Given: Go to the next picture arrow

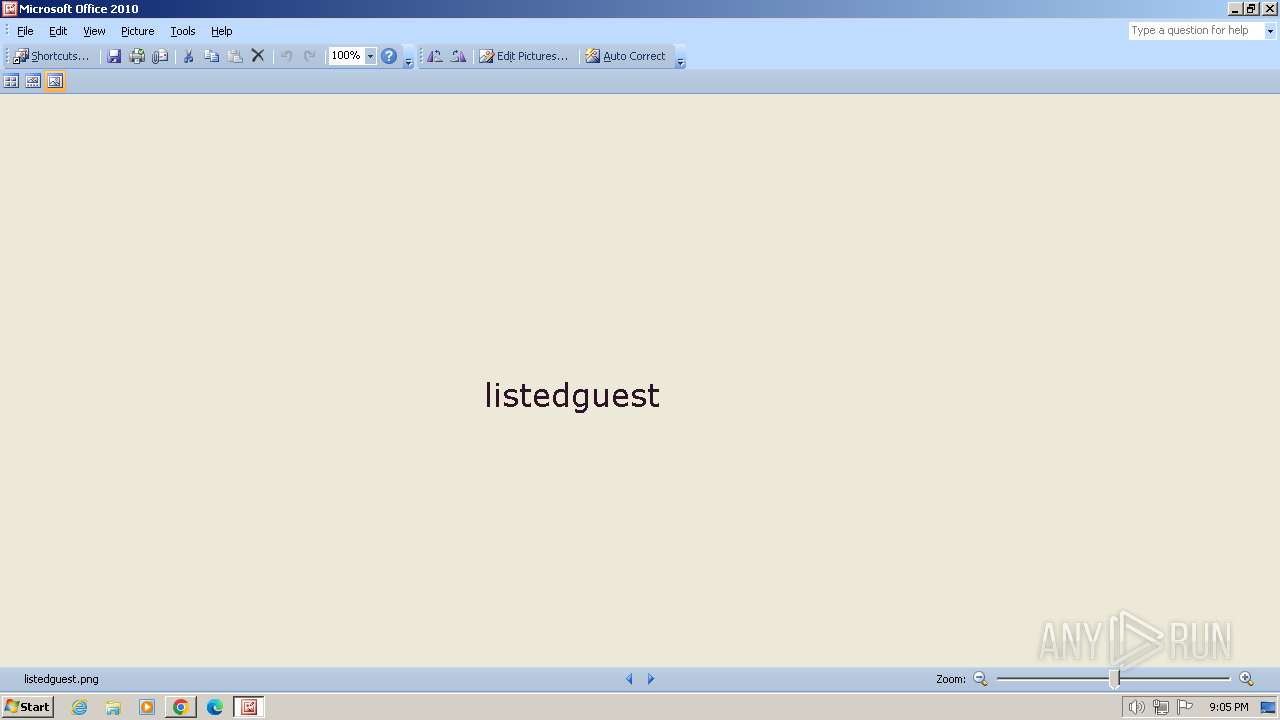Looking at the screenshot, I should coord(651,679).
